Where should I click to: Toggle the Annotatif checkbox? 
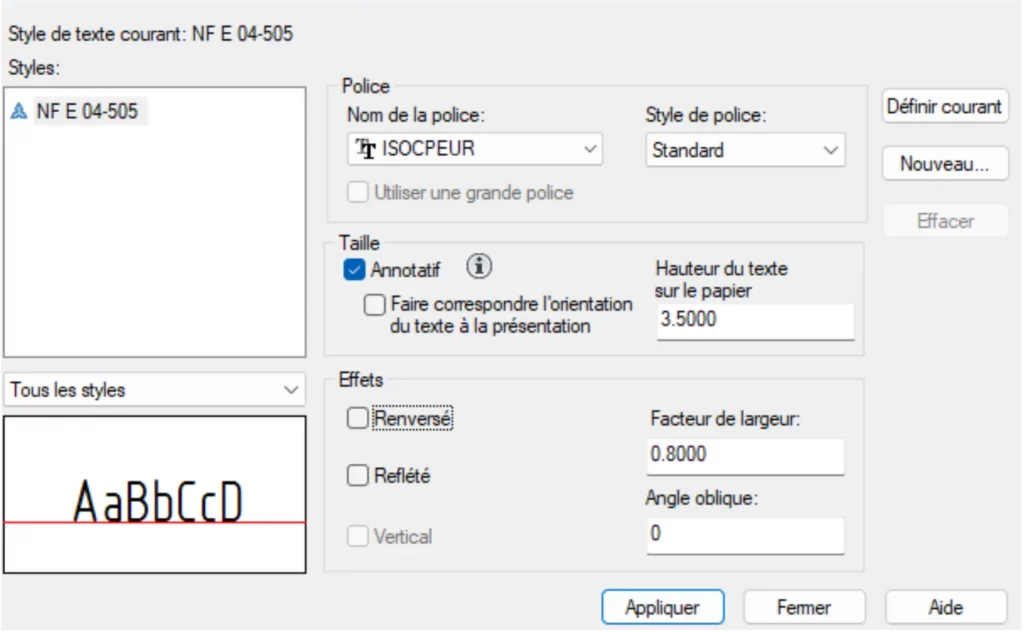(353, 269)
